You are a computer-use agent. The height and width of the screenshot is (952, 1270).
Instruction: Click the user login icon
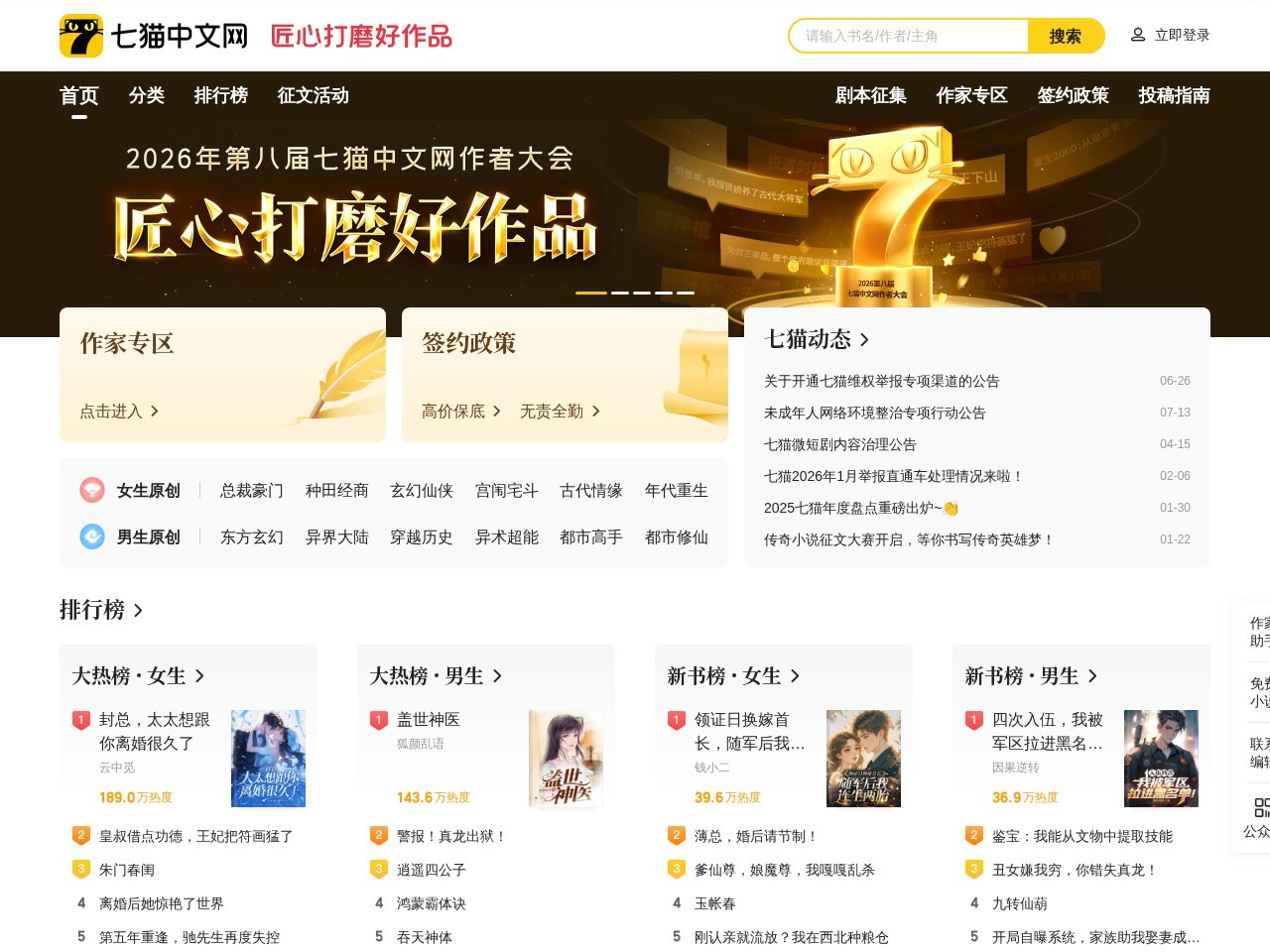pyautogui.click(x=1138, y=35)
